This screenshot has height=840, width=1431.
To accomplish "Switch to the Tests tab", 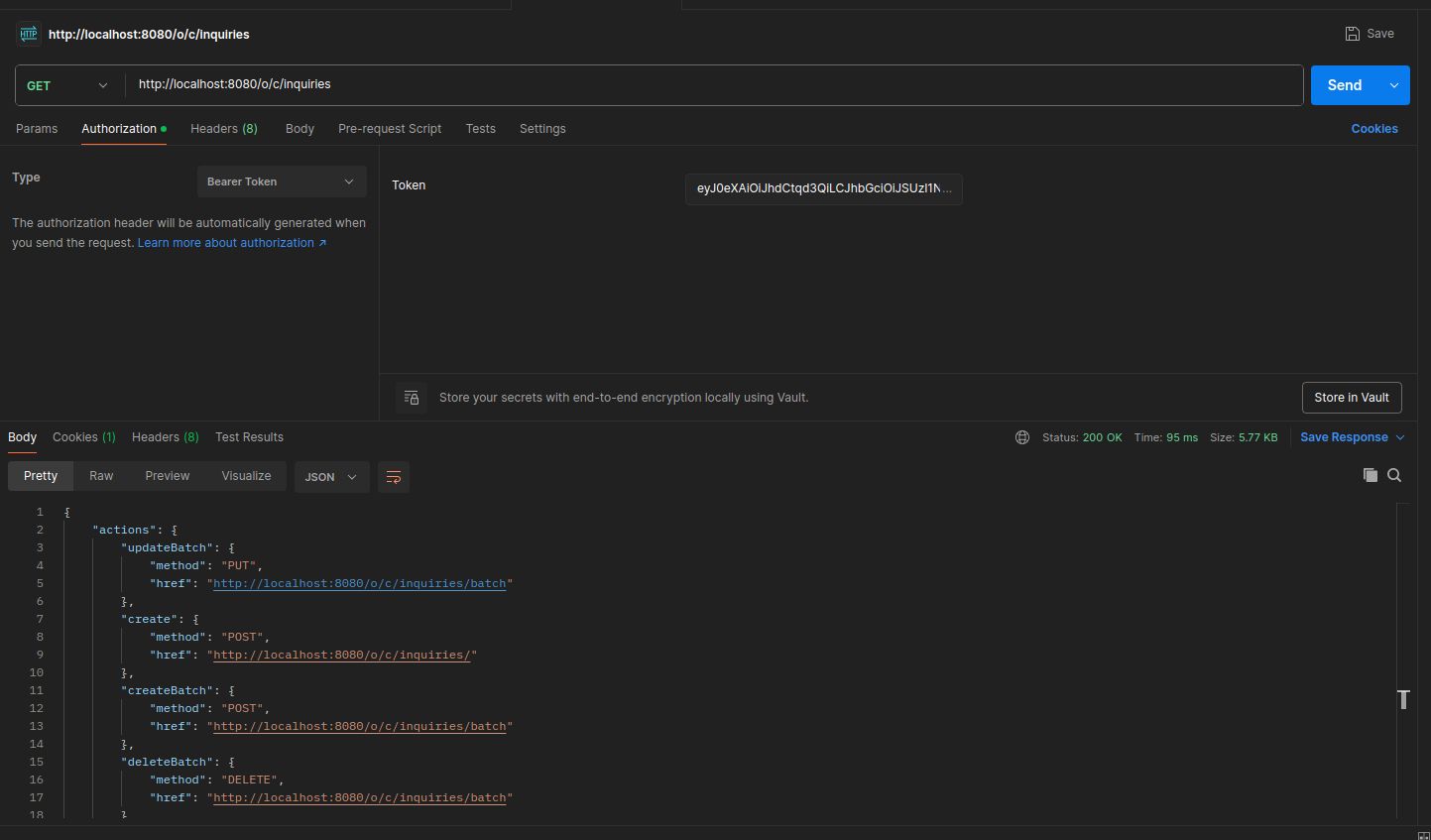I will click(481, 129).
